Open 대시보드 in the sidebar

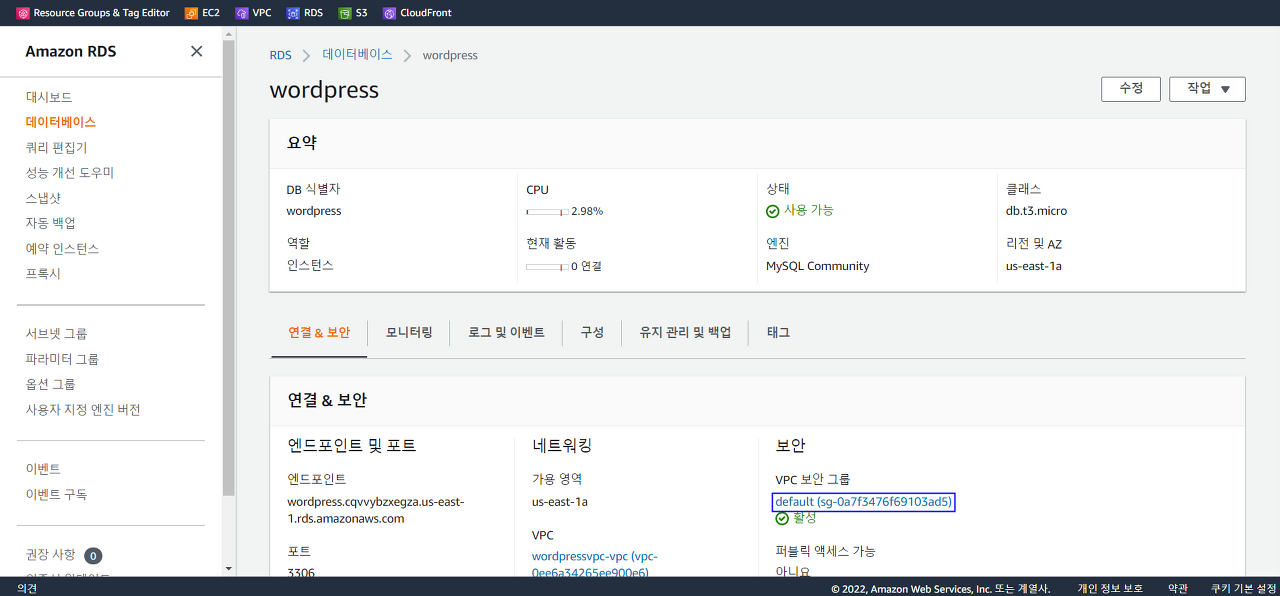pos(49,97)
